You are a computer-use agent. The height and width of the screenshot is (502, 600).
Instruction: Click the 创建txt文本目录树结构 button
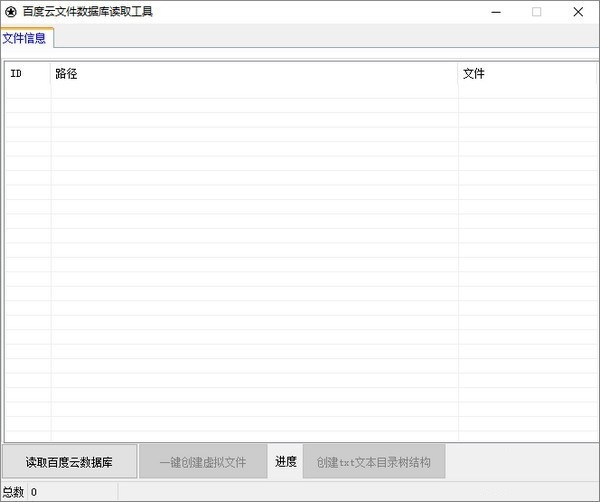coord(374,461)
